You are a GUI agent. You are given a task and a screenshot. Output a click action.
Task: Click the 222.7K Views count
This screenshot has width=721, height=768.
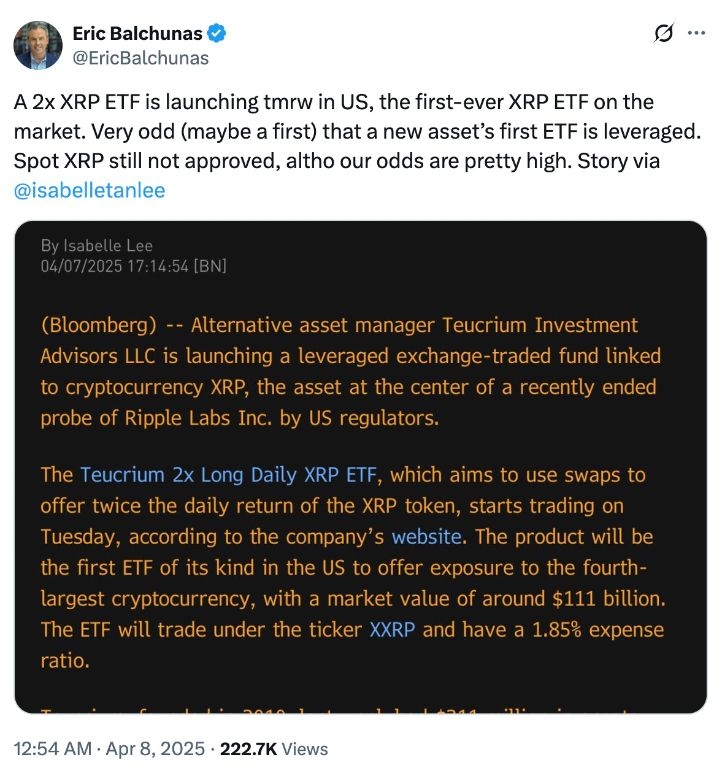coord(274,748)
